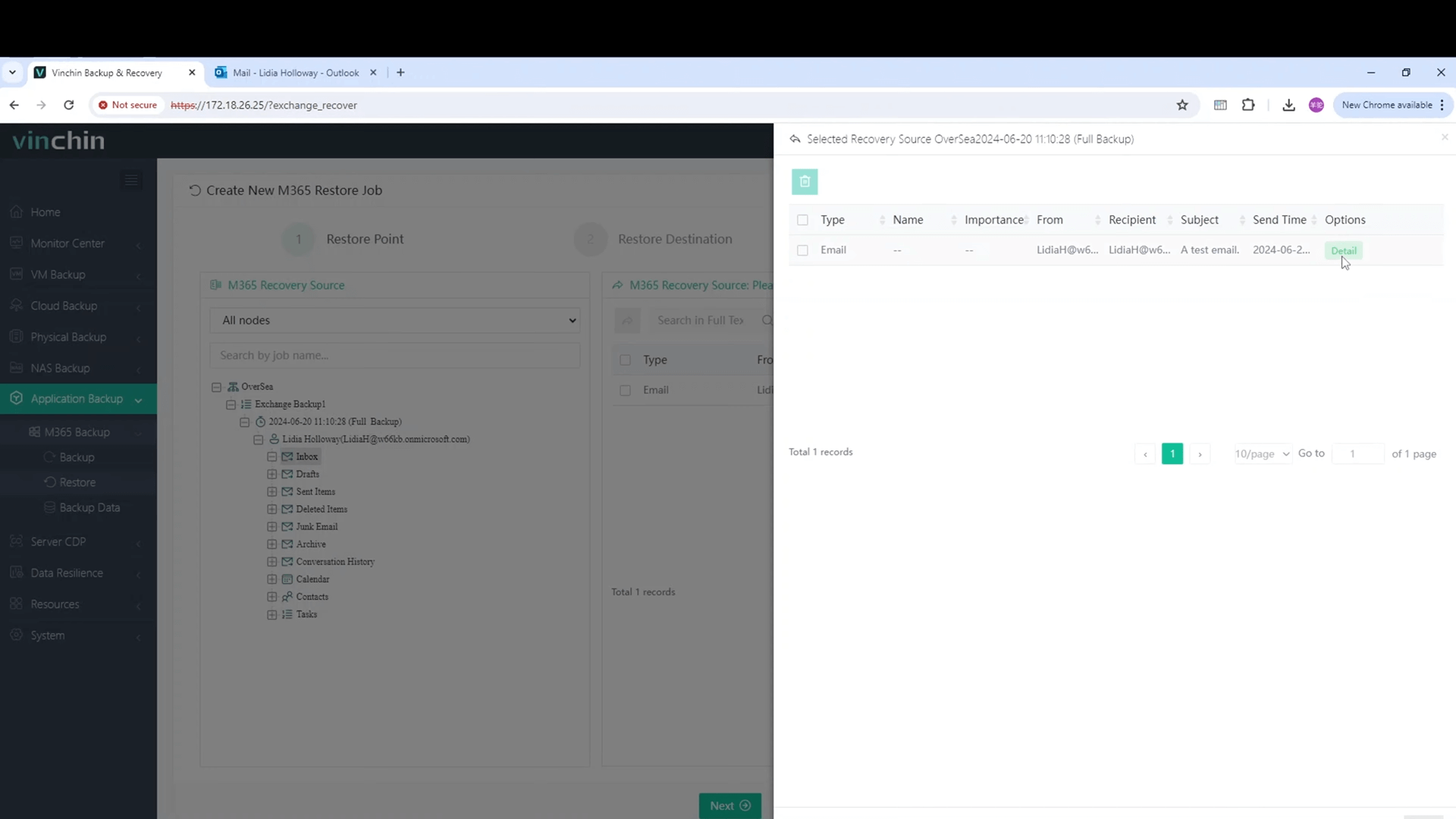Select the Inbox folder in the tree
1456x819 pixels.
[x=306, y=457]
